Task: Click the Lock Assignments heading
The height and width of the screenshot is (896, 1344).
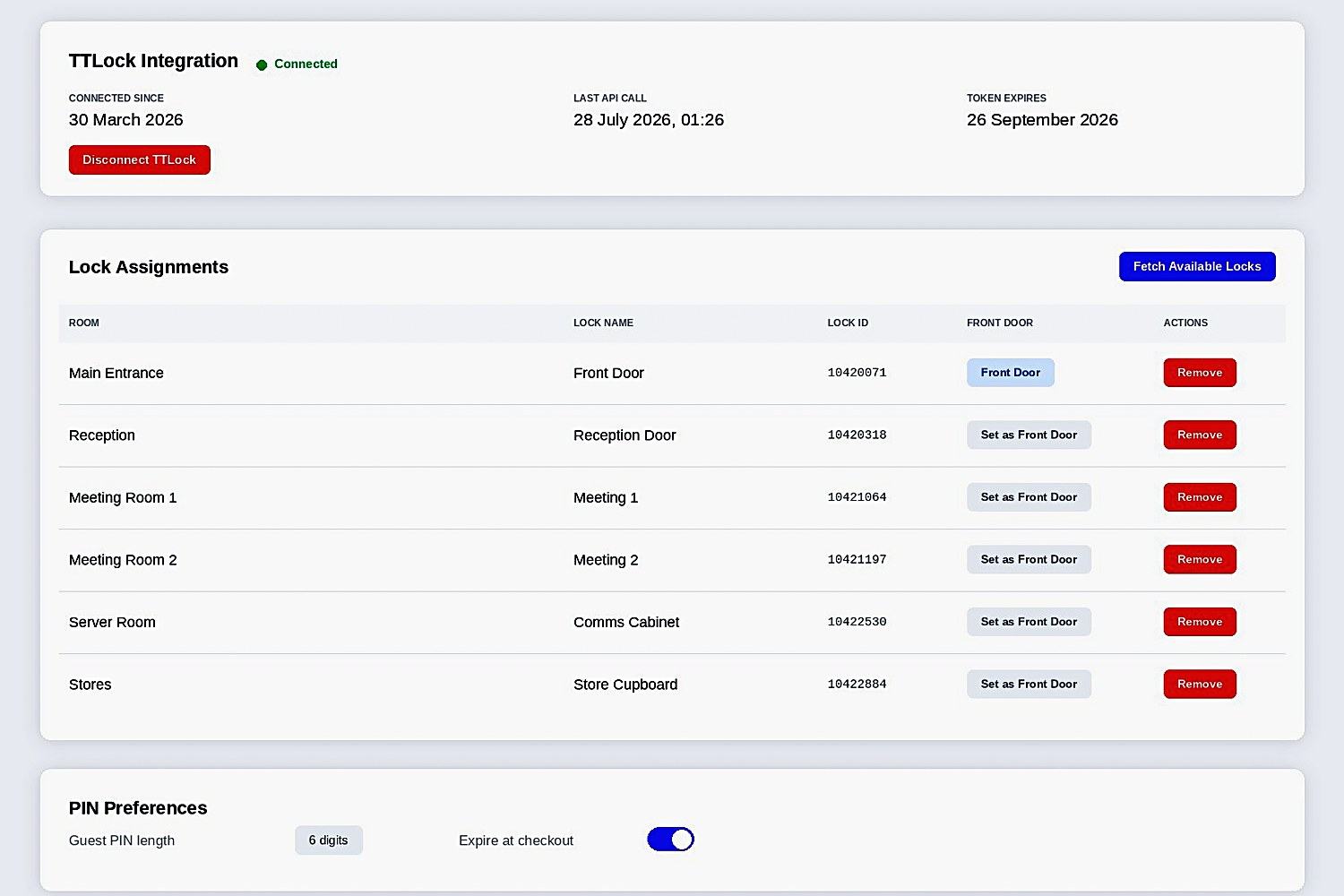Action: [149, 267]
